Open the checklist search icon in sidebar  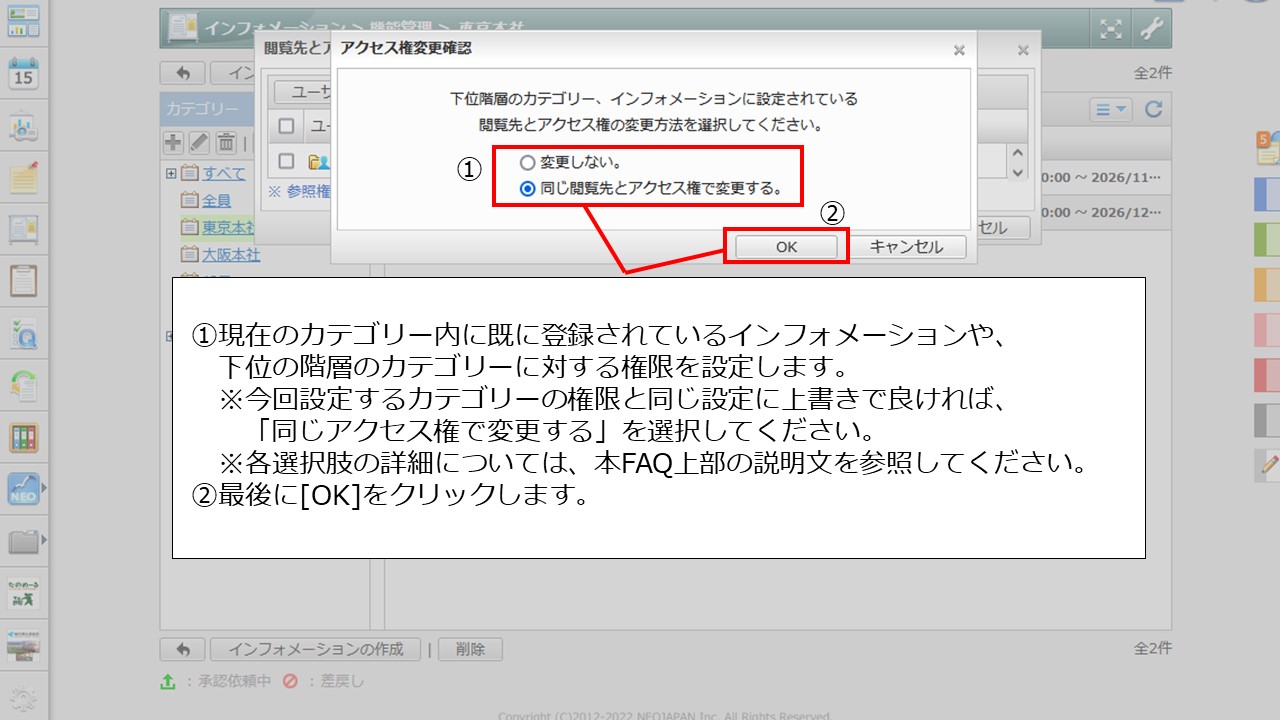pos(23,334)
